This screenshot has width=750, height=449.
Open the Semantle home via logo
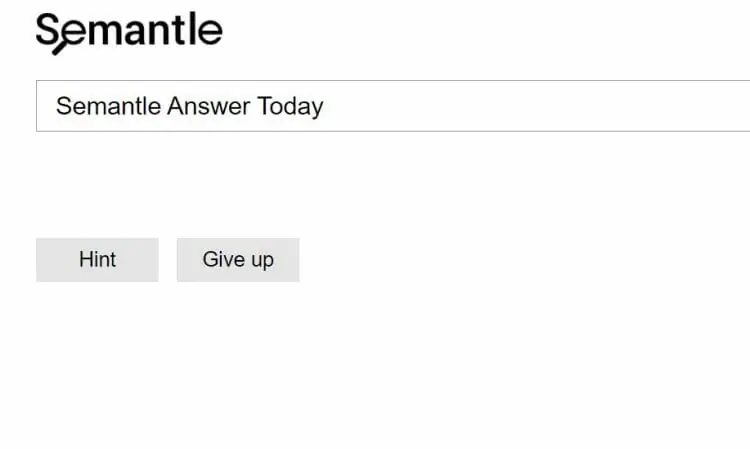pyautogui.click(x=129, y=33)
